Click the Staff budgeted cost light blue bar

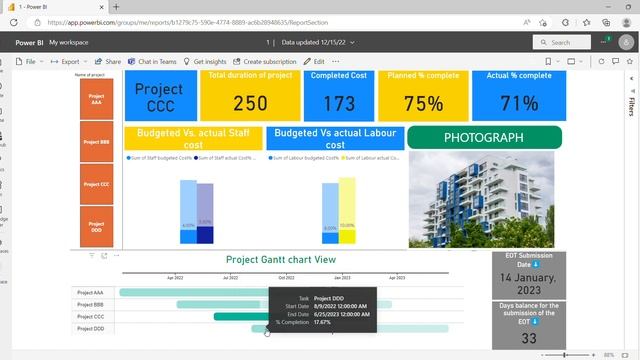coord(188,204)
